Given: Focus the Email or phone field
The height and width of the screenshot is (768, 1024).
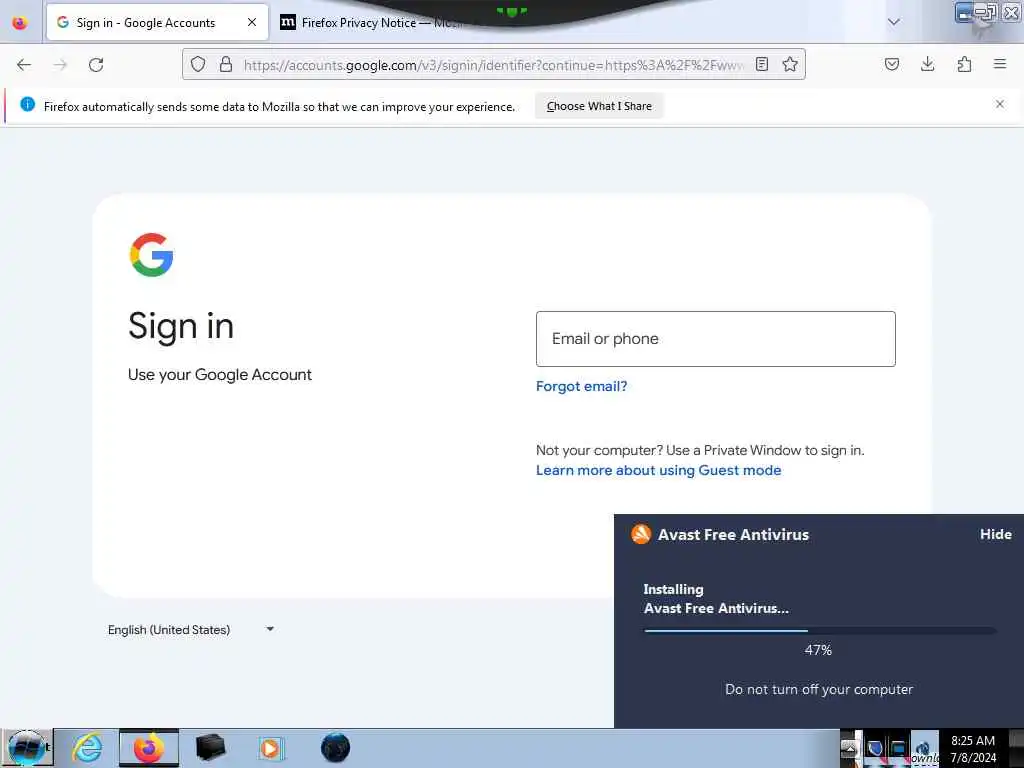Looking at the screenshot, I should (715, 339).
